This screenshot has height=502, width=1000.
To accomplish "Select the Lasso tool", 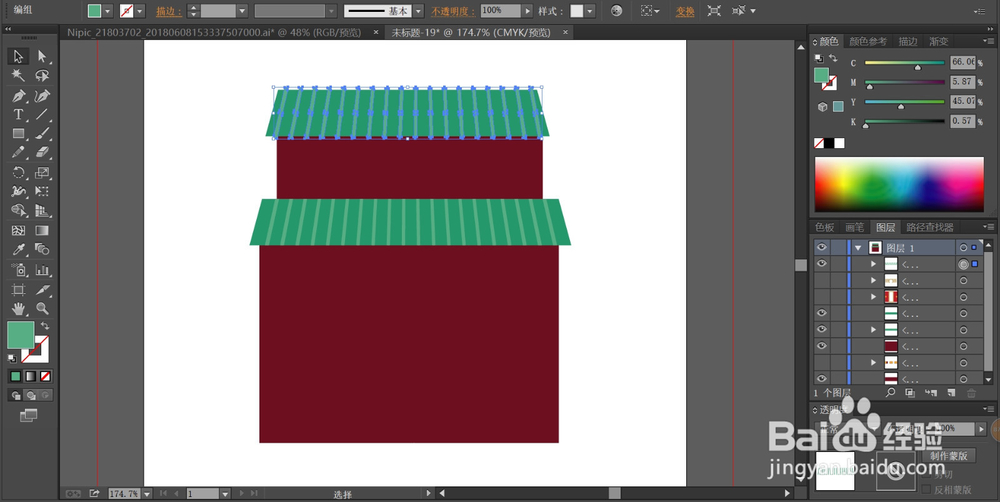I will (x=42, y=76).
